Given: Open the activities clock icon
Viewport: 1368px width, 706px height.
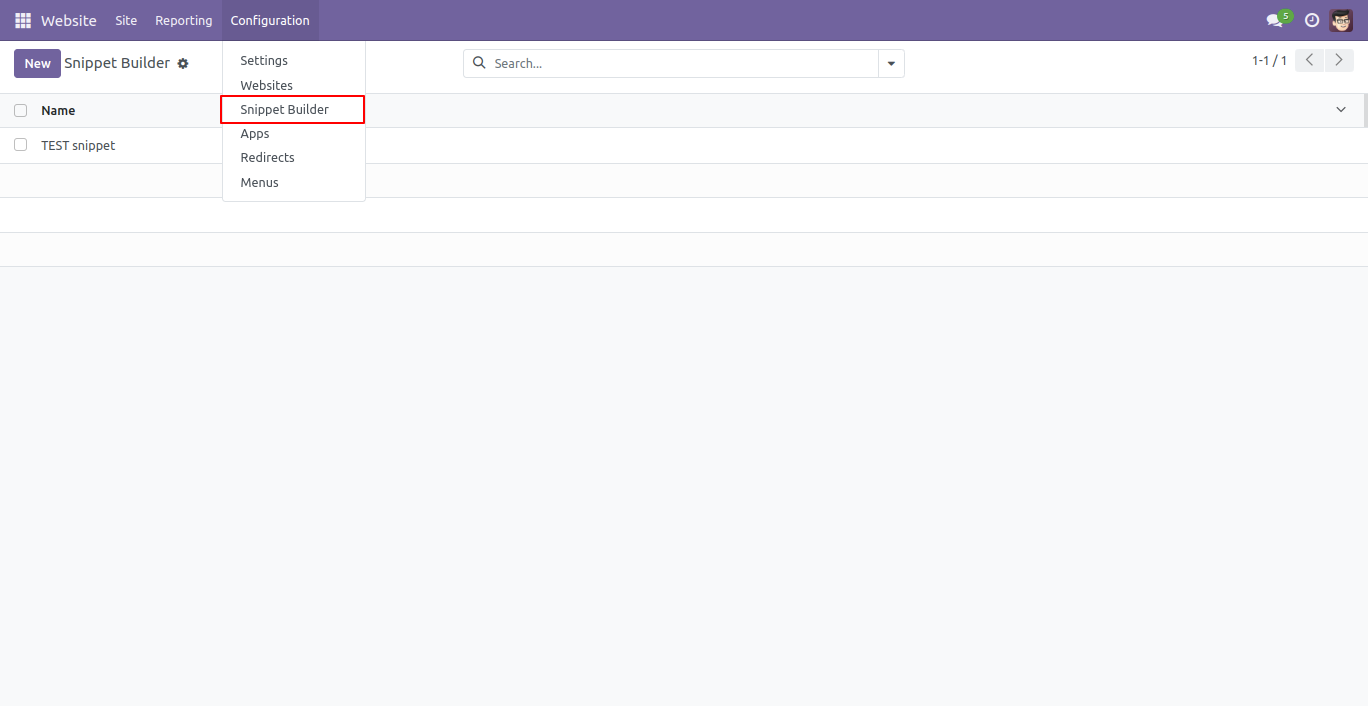Looking at the screenshot, I should [1312, 20].
